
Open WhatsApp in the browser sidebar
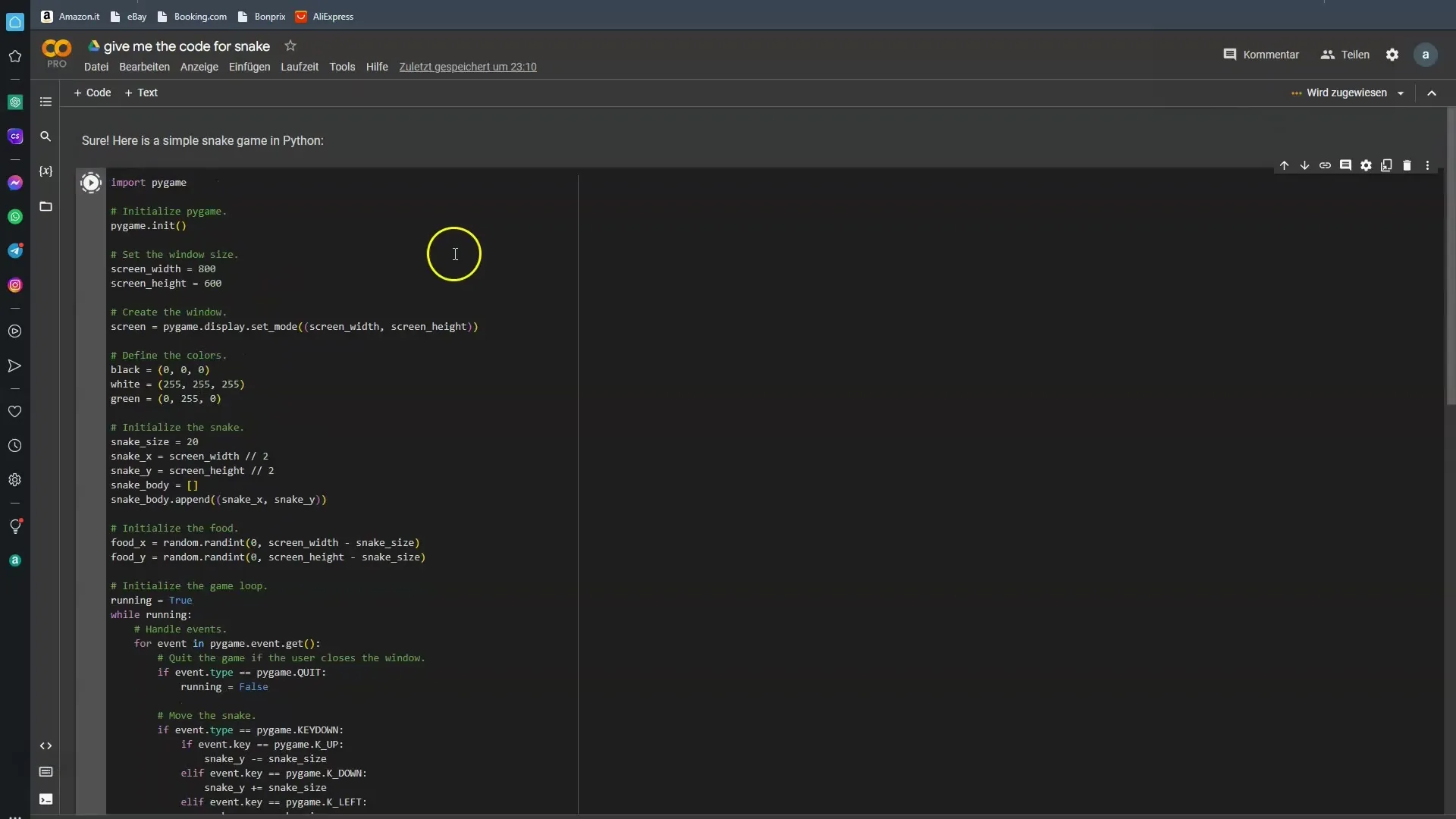(15, 217)
